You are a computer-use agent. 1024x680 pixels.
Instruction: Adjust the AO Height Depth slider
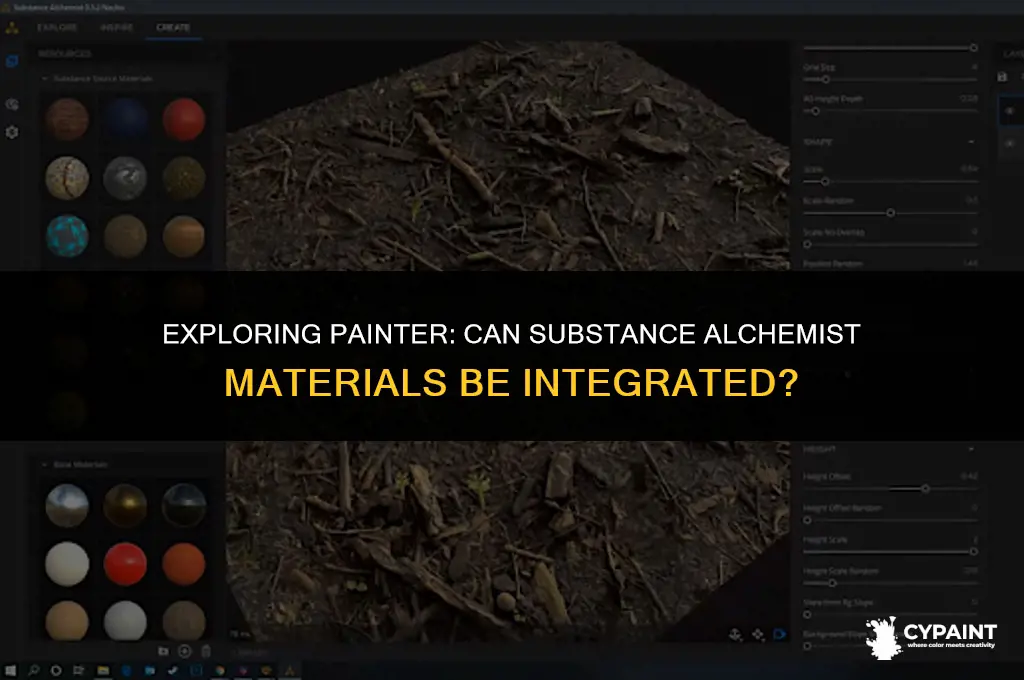[815, 111]
